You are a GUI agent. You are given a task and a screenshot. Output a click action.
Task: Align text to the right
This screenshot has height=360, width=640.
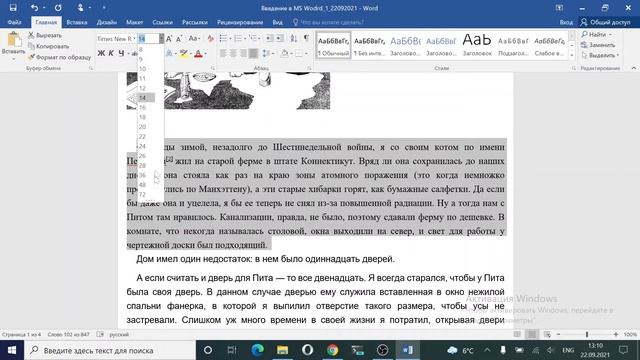(x=243, y=53)
